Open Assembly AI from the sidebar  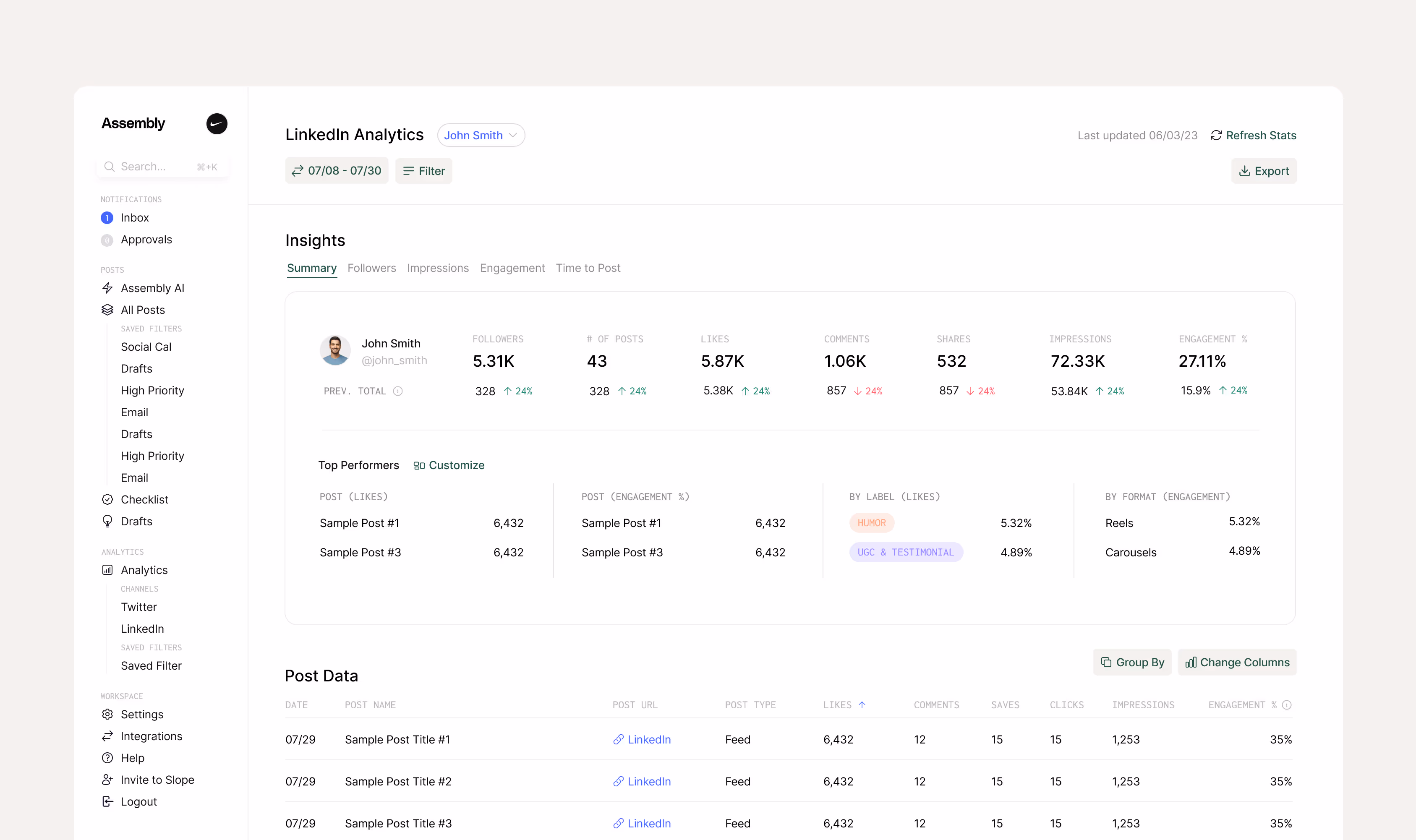[x=152, y=288]
